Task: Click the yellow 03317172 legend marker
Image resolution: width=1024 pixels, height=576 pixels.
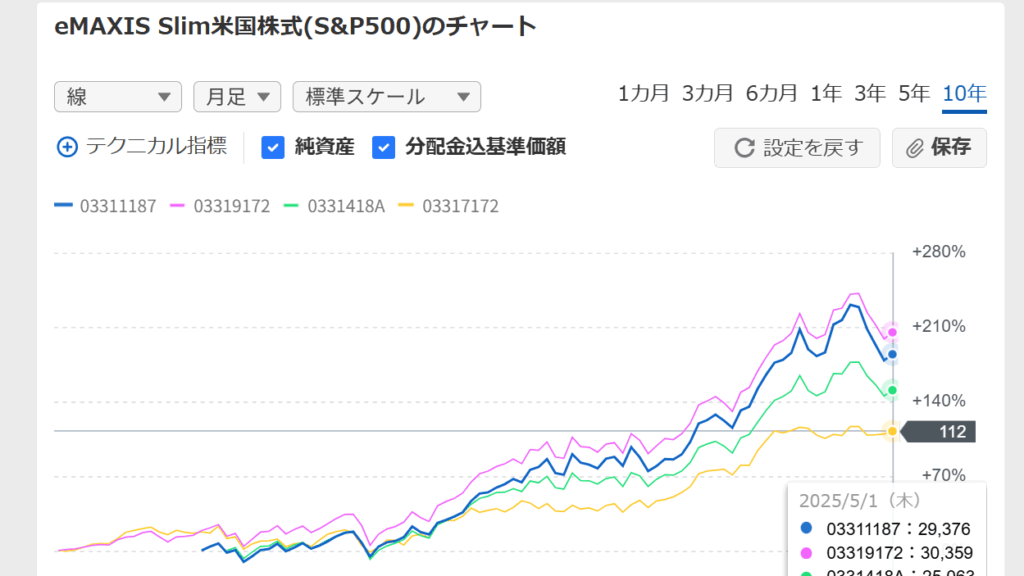Action: (x=406, y=205)
